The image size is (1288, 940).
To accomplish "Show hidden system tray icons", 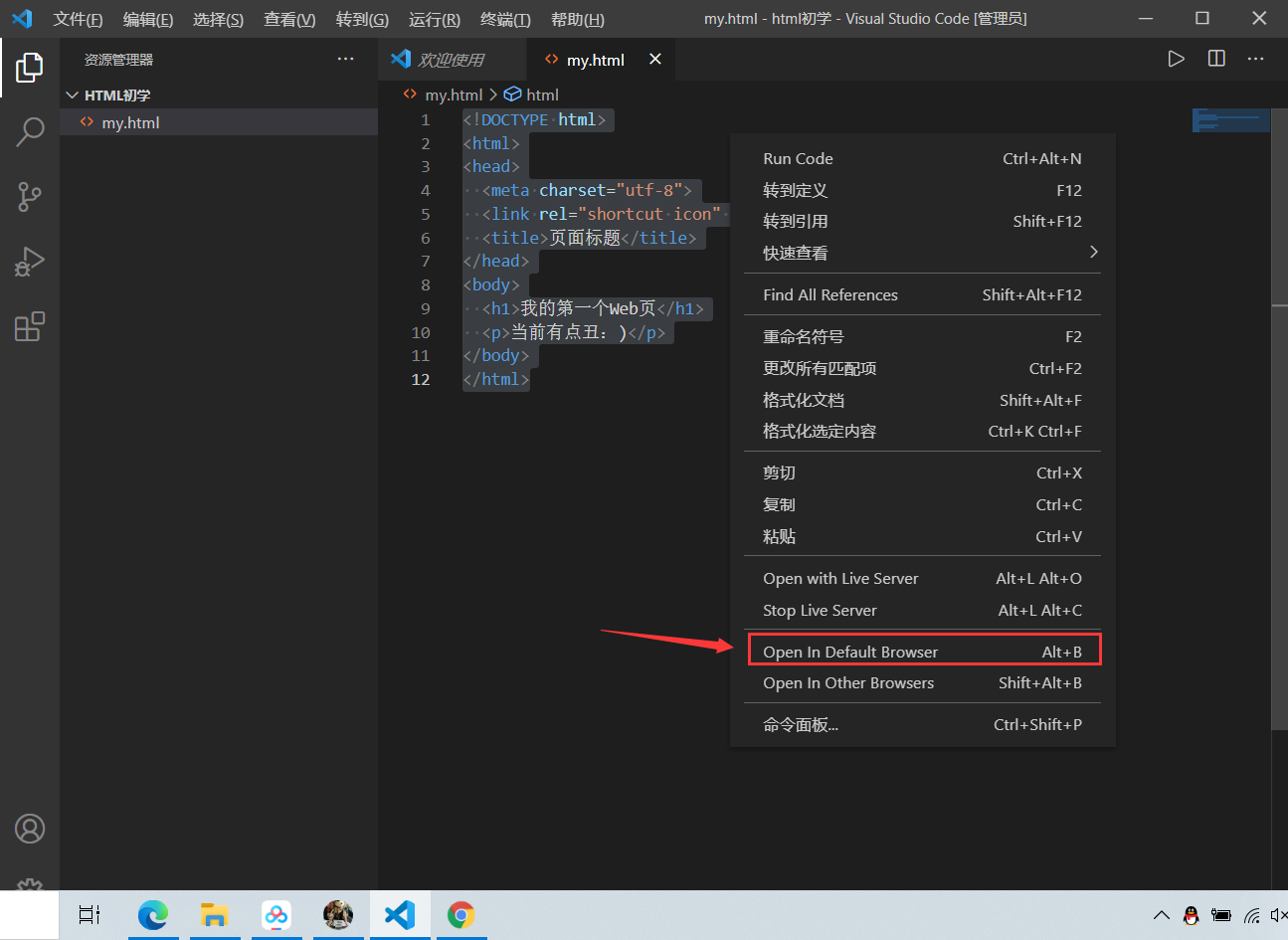I will (x=1161, y=915).
